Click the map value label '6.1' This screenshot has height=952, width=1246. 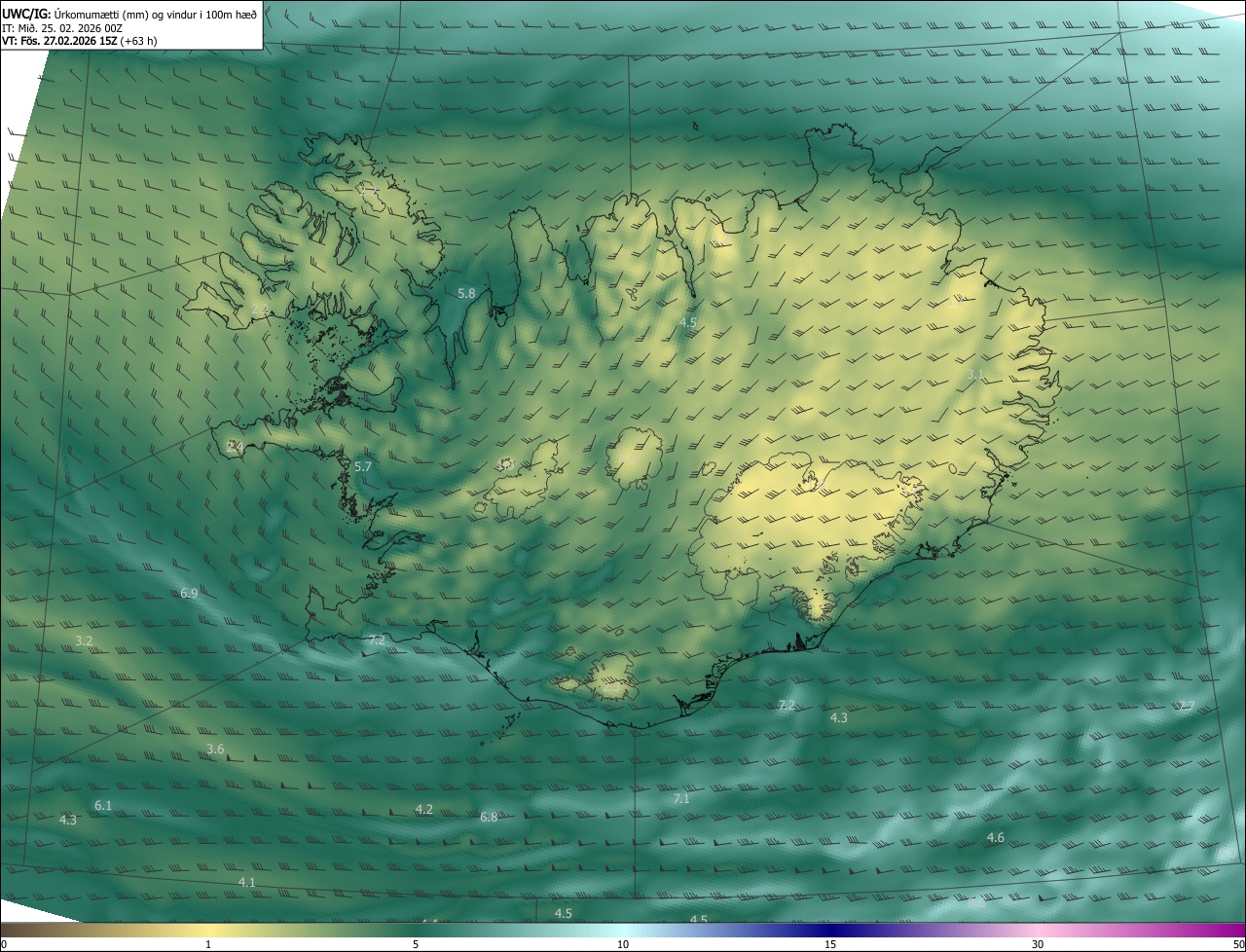coord(103,805)
